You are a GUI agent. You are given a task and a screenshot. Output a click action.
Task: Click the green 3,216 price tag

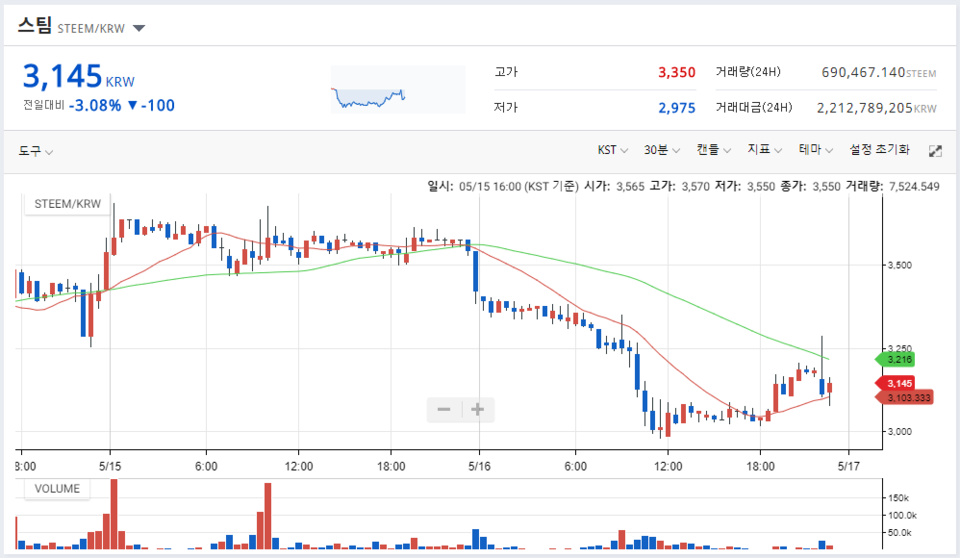[x=895, y=360]
